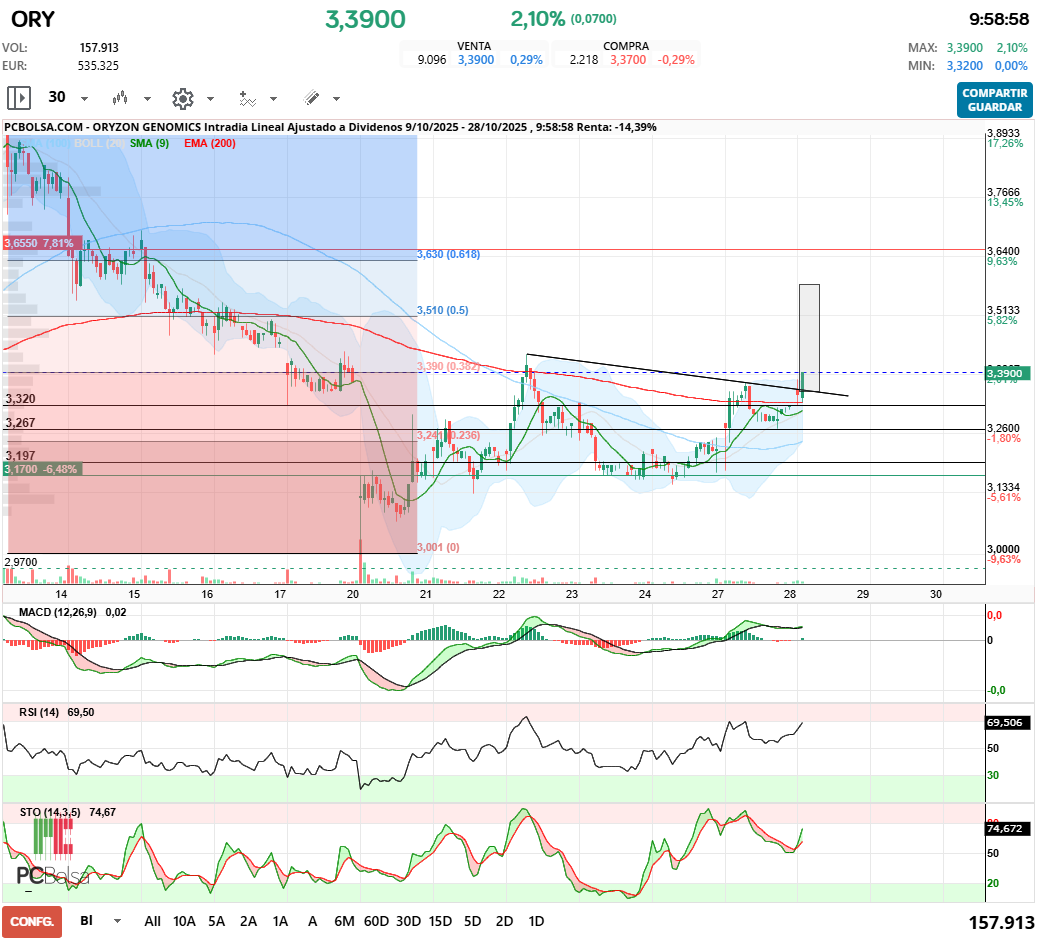Click the 9:58:58 clock time
Screen dimensions: 1048x943
[999, 19]
